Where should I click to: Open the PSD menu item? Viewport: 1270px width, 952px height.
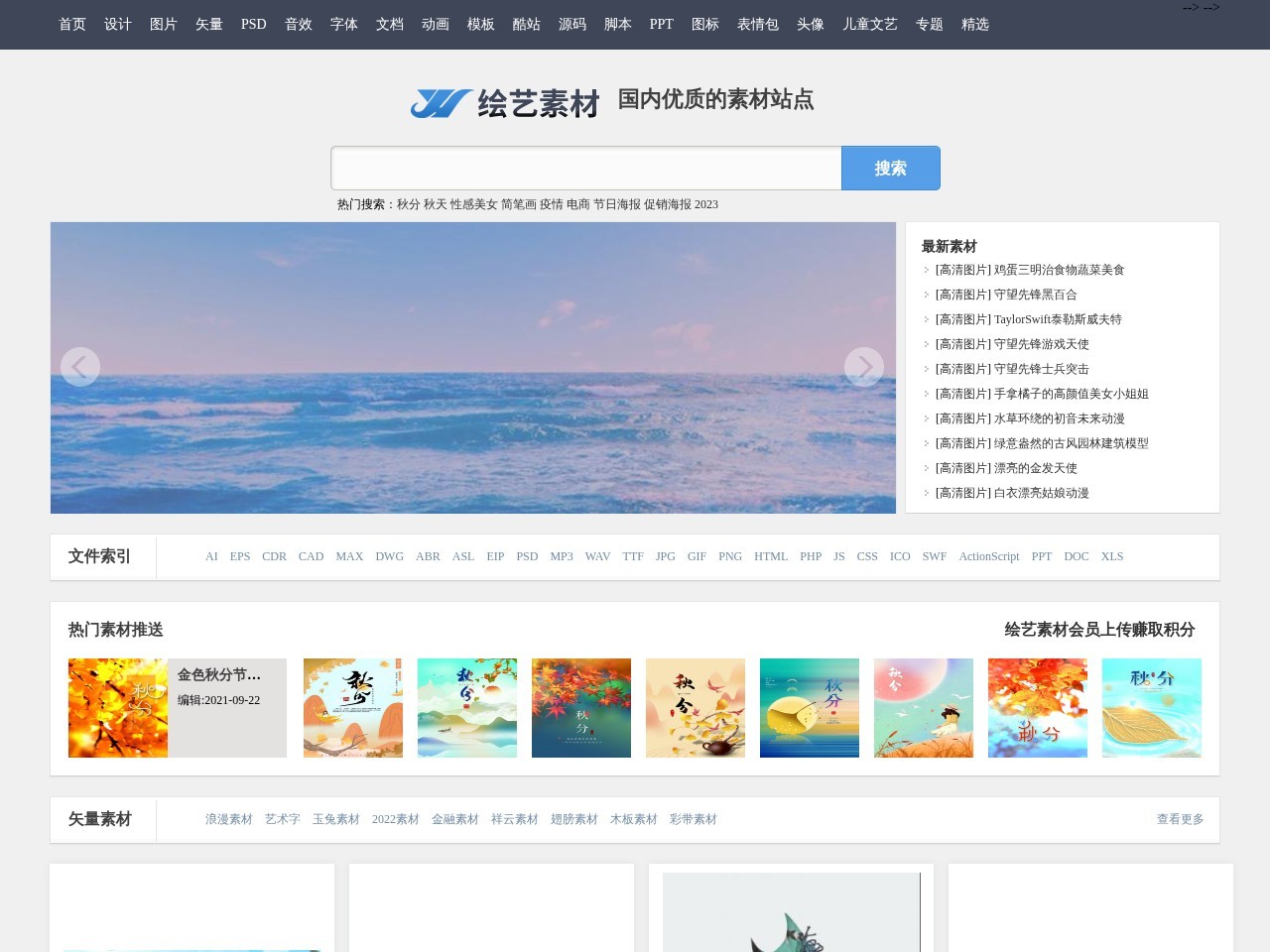[253, 24]
